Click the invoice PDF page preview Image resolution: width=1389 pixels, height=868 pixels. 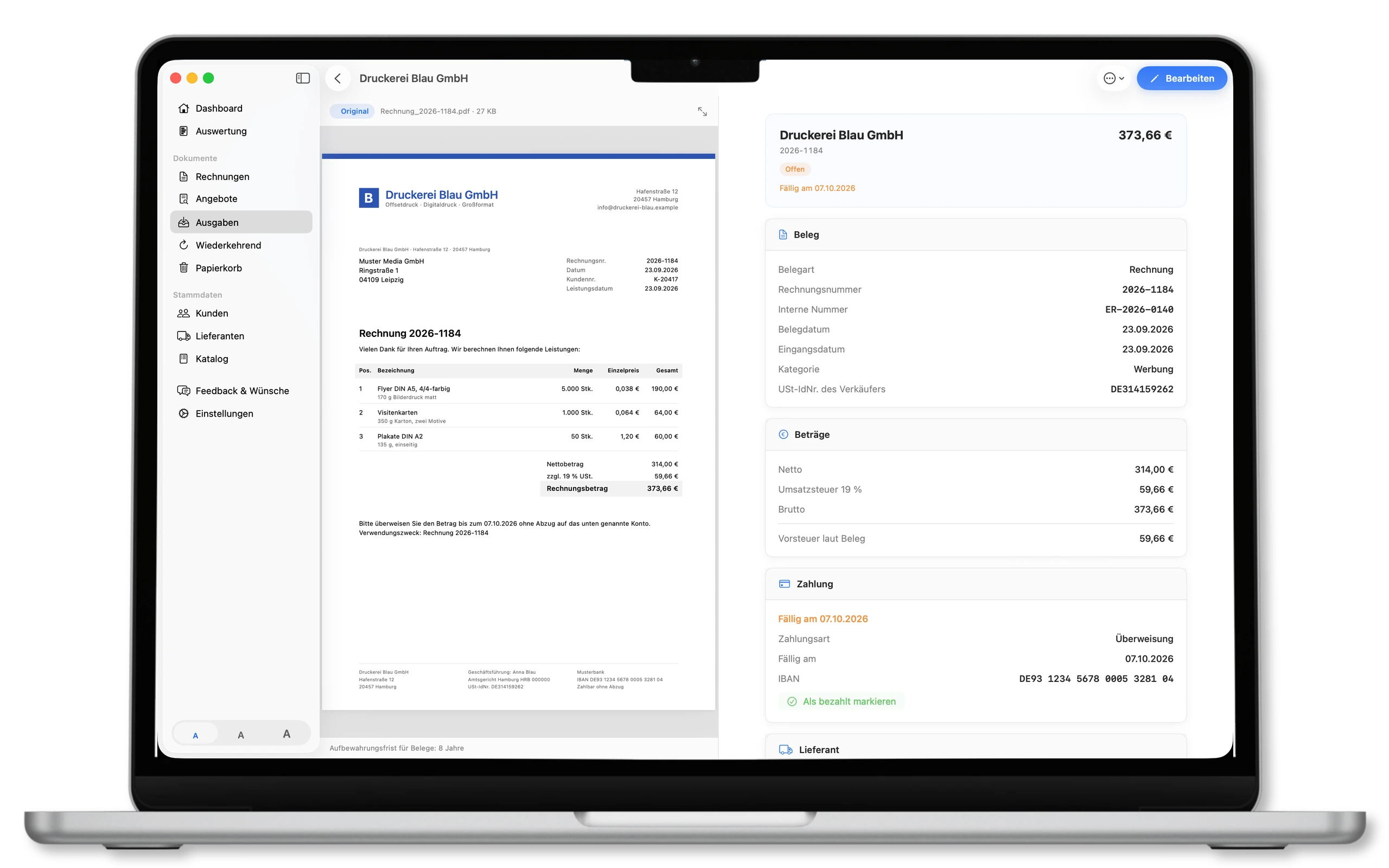(518, 432)
